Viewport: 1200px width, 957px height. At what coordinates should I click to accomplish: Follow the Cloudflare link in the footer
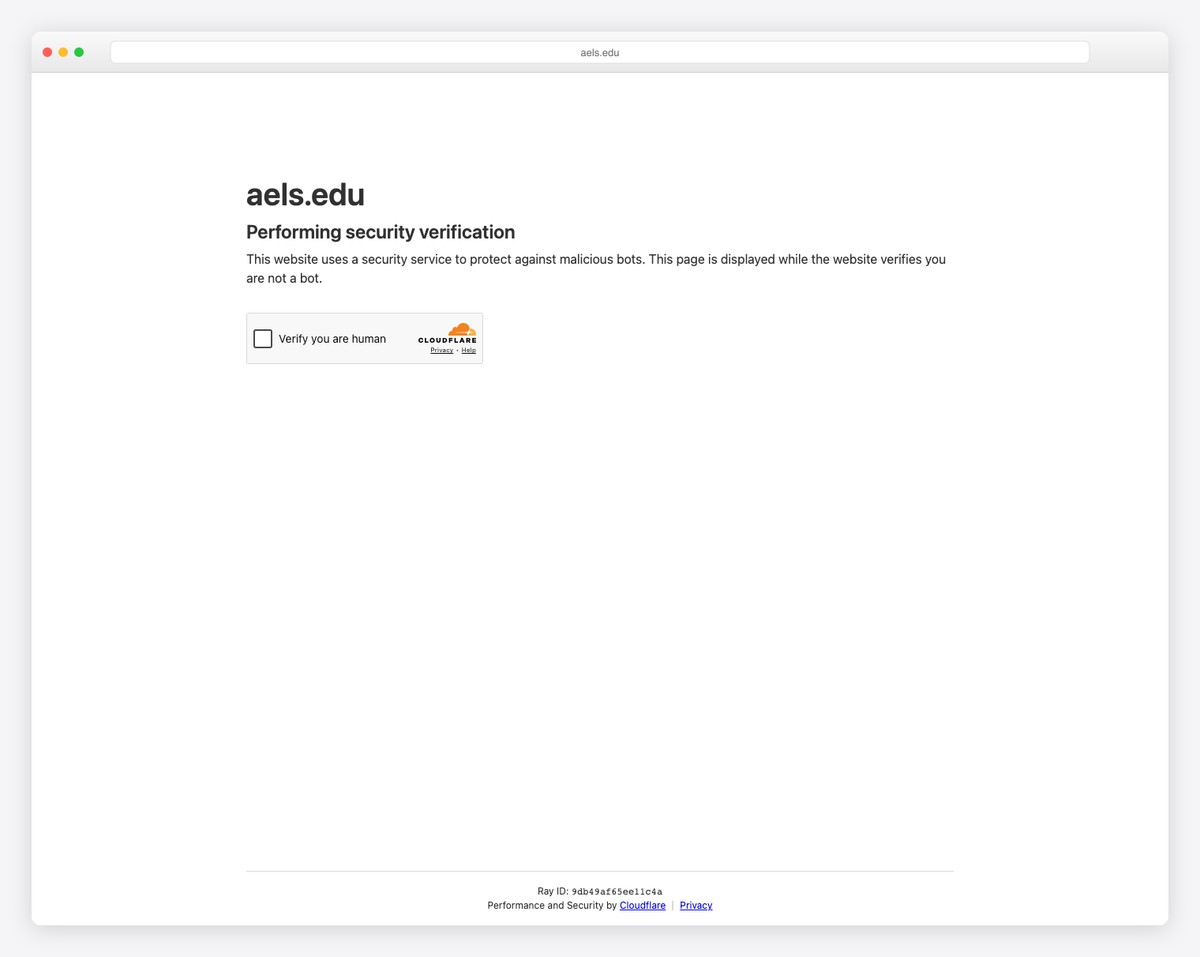coord(643,906)
